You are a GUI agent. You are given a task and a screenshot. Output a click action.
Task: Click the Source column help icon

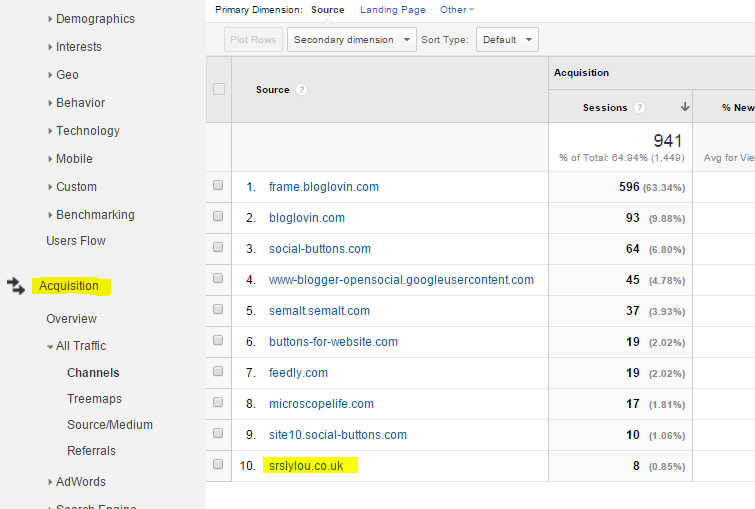301,90
